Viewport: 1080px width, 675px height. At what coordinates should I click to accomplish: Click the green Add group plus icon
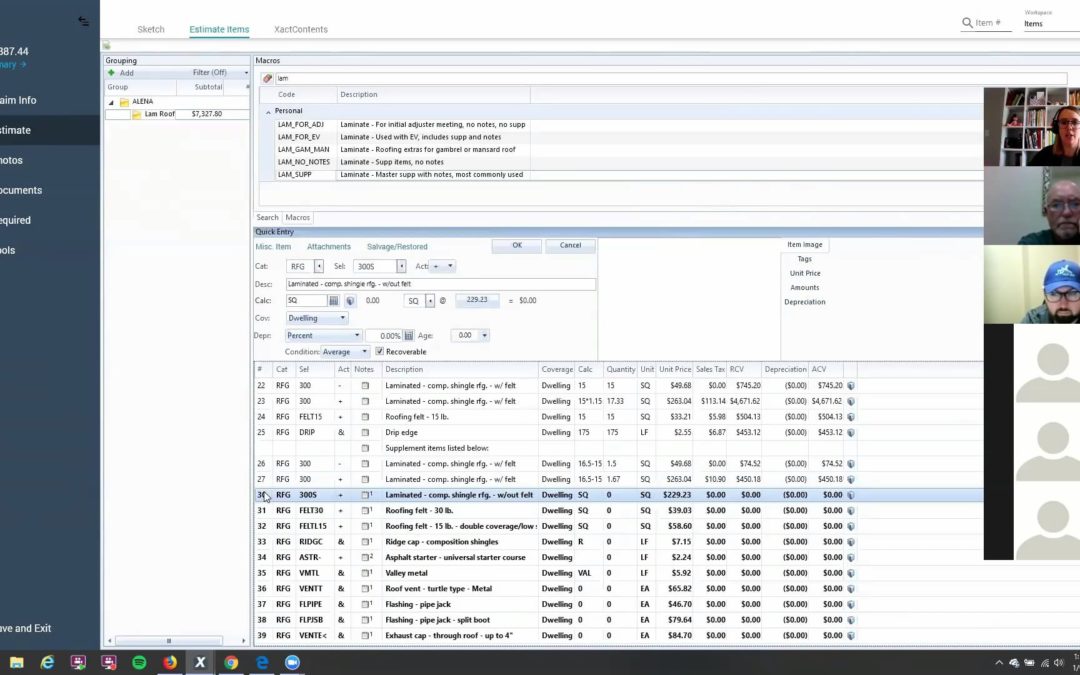pos(112,73)
